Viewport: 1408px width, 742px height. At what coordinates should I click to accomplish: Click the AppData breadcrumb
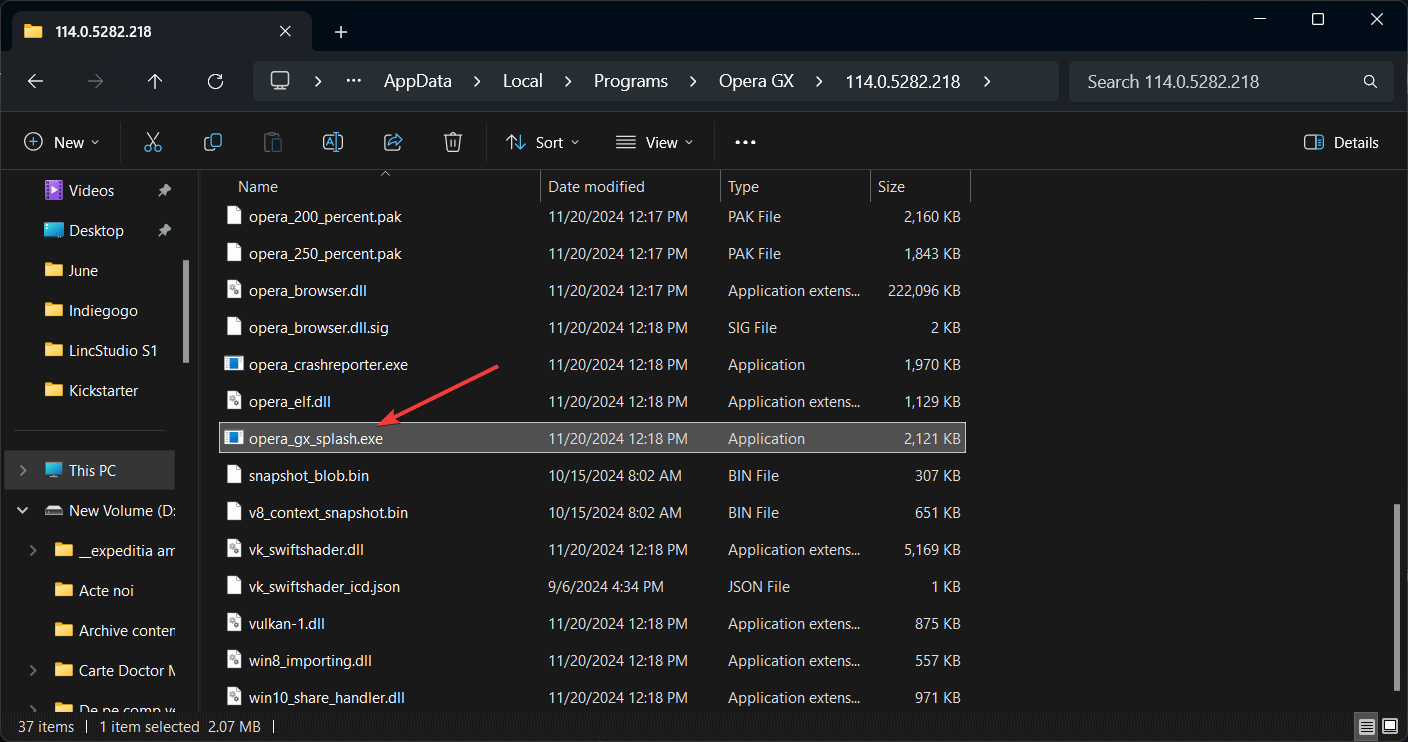pyautogui.click(x=418, y=82)
